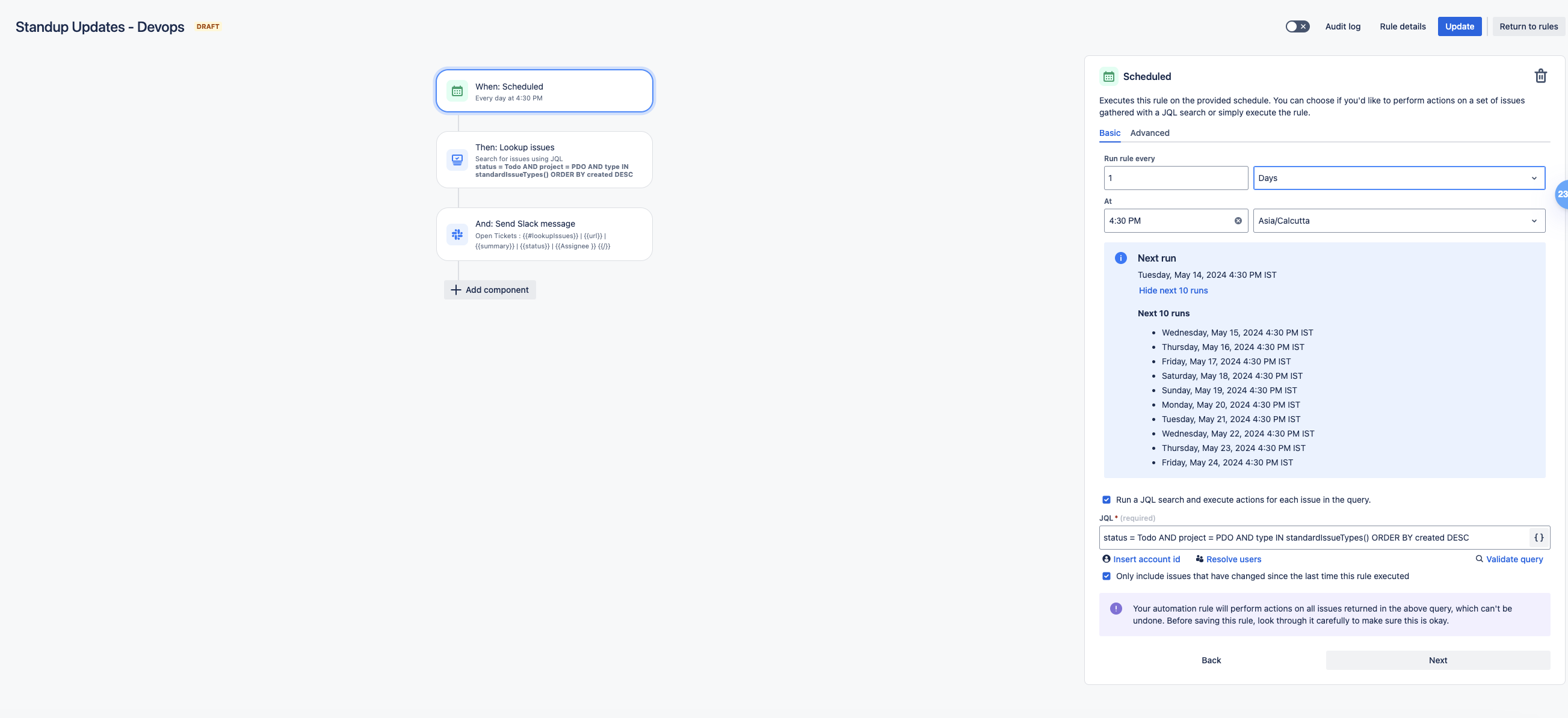1568x718 pixels.
Task: Delete the Scheduled trigger using trash icon
Action: coord(1540,75)
